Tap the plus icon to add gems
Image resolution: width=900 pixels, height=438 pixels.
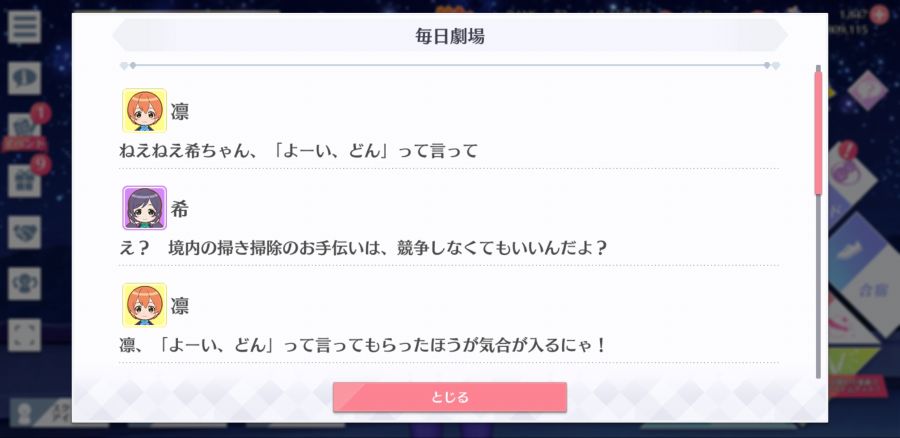click(x=878, y=14)
